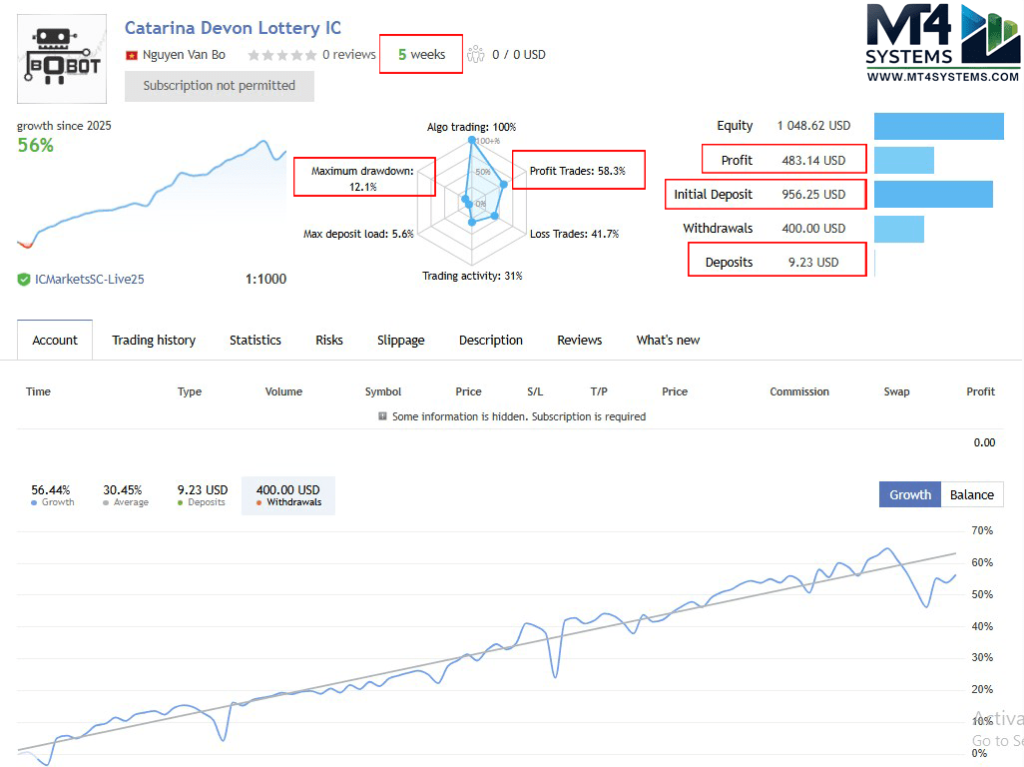1024x767 pixels.
Task: Open the What's new tab
Action: pyautogui.click(x=667, y=340)
